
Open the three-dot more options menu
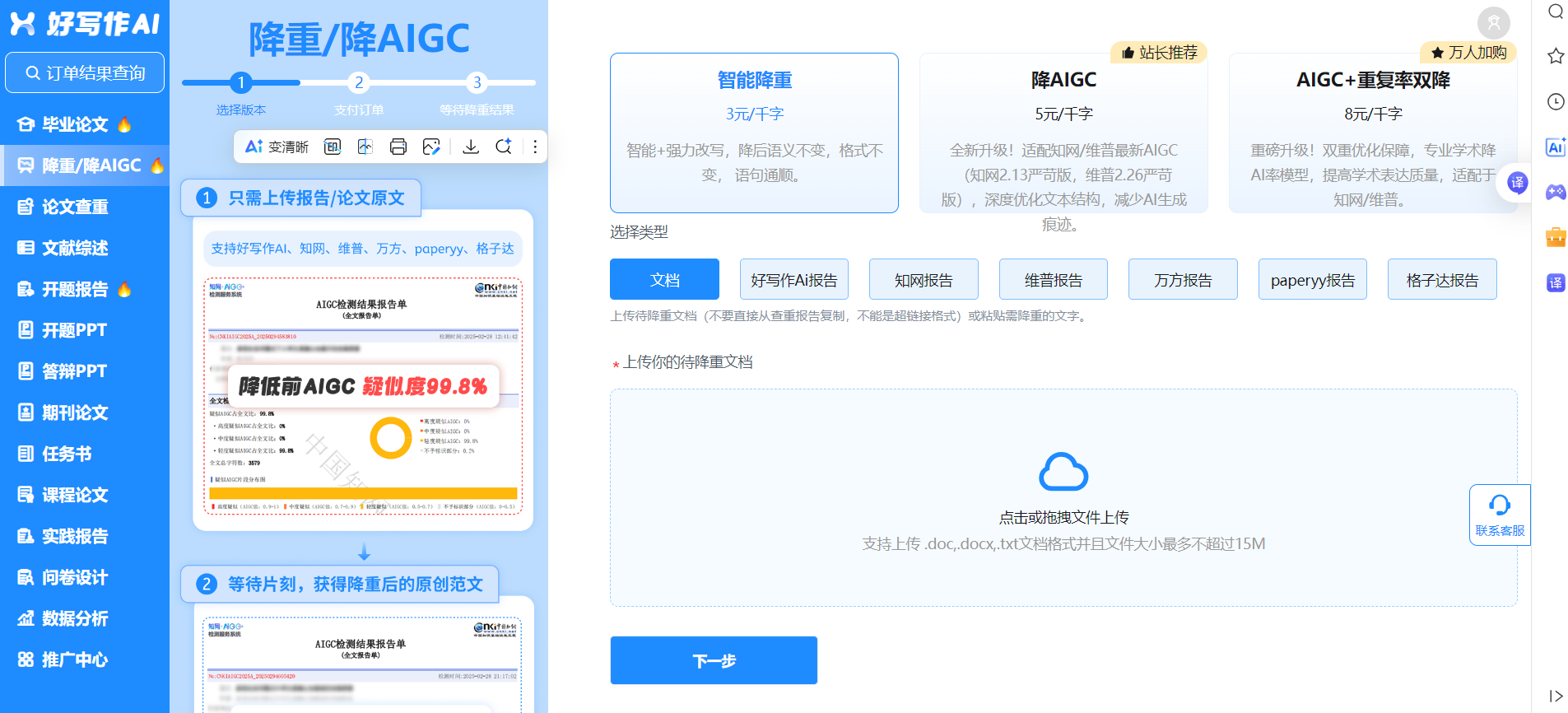pos(535,147)
